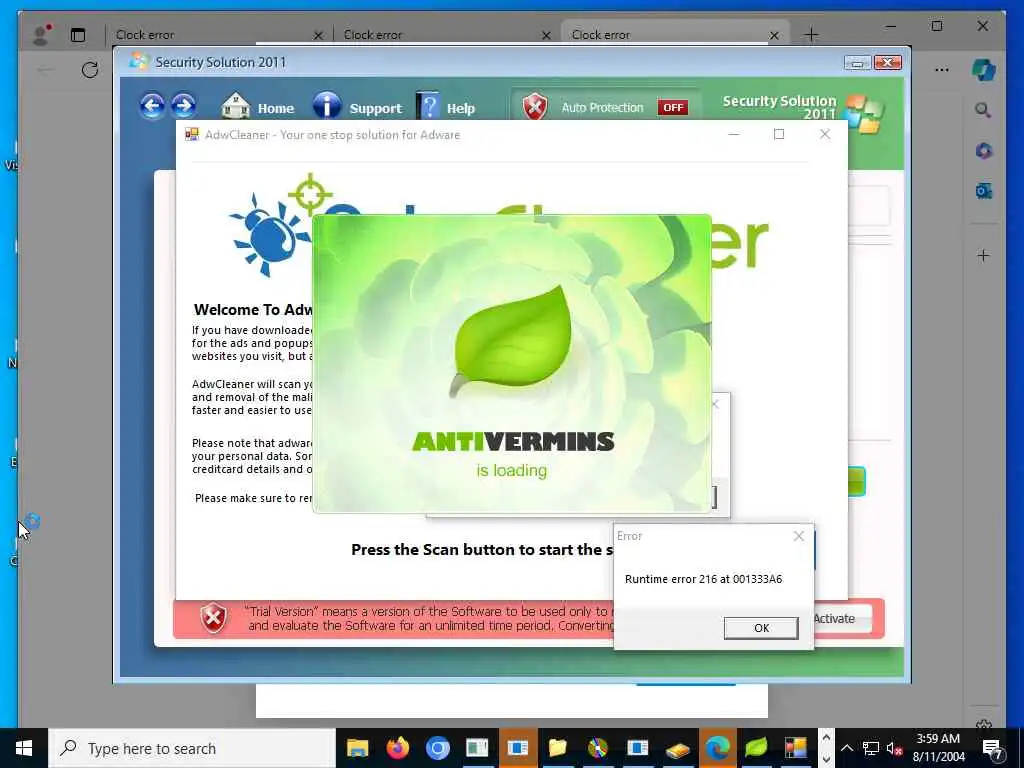Open network status tray icon
Image resolution: width=1024 pixels, height=768 pixels.
[x=870, y=748]
